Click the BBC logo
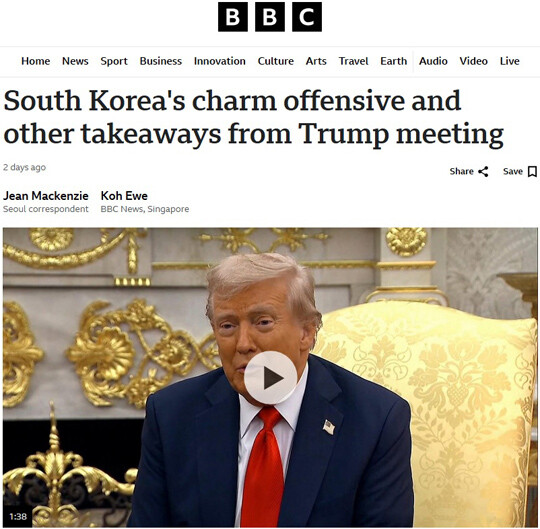This screenshot has width=540, height=529. pyautogui.click(x=270, y=17)
